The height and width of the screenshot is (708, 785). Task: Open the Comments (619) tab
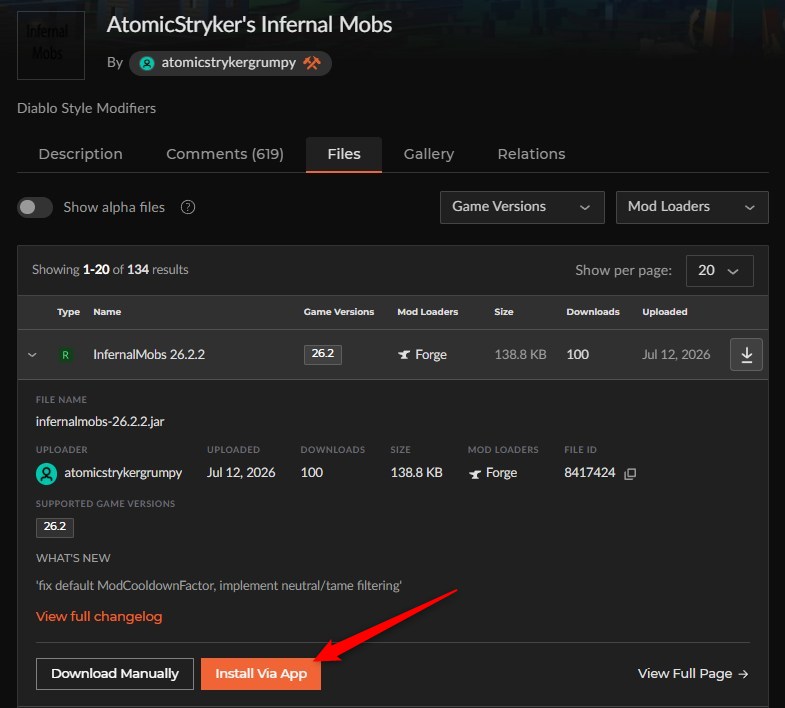tap(225, 154)
